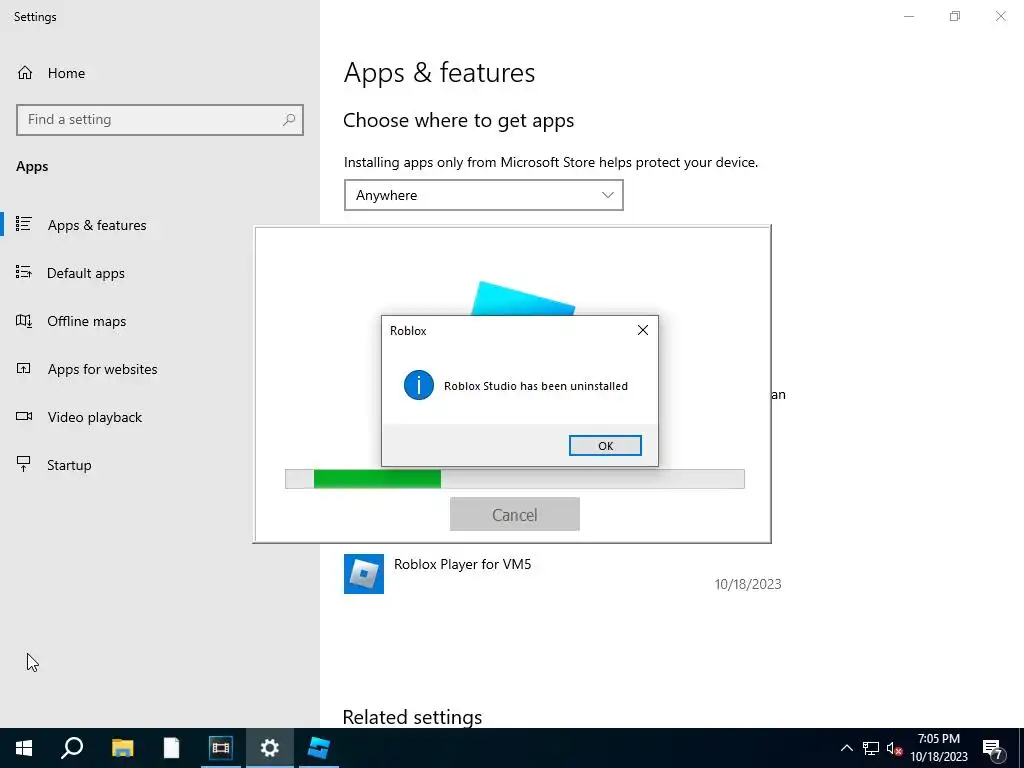
Task: Select Apps & features in the sidebar
Action: click(97, 225)
